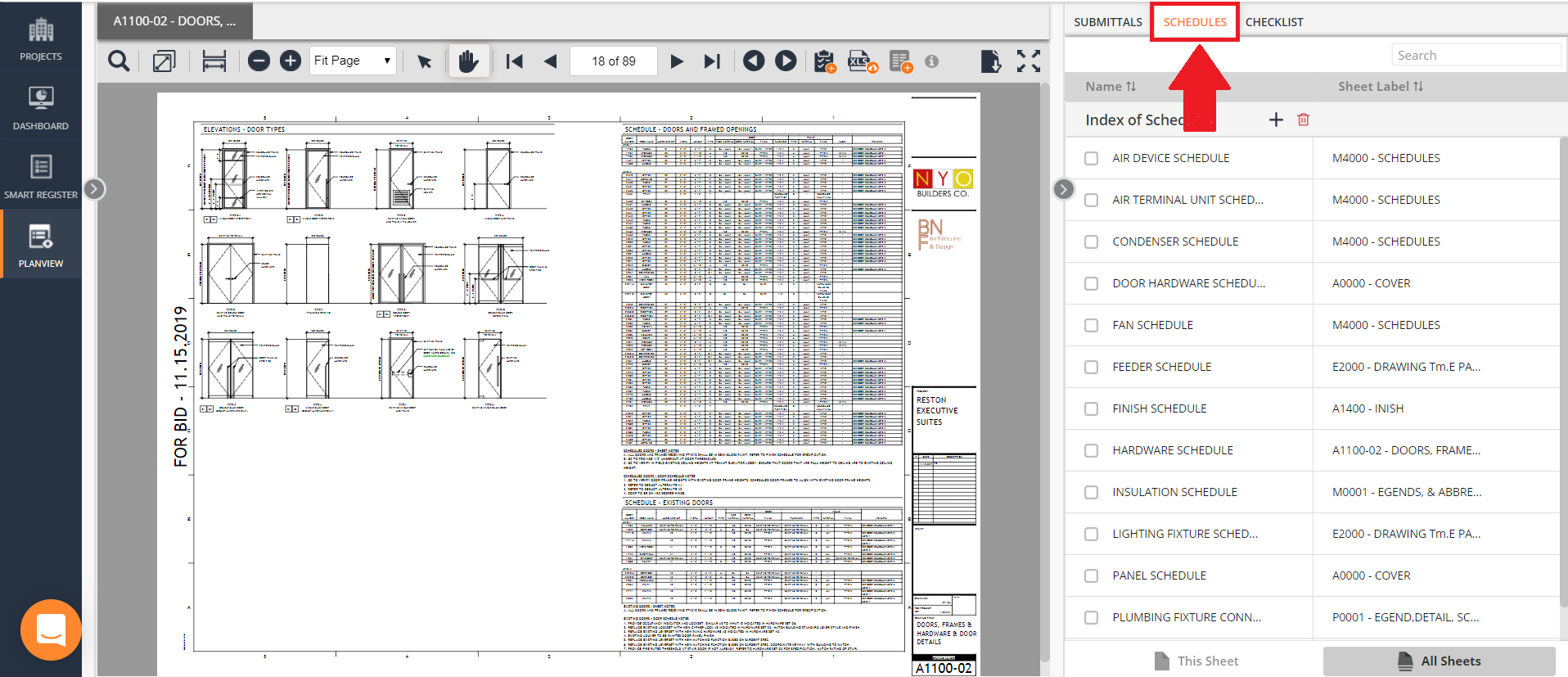Jump to the last page
This screenshot has height=677, width=1568.
[712, 61]
